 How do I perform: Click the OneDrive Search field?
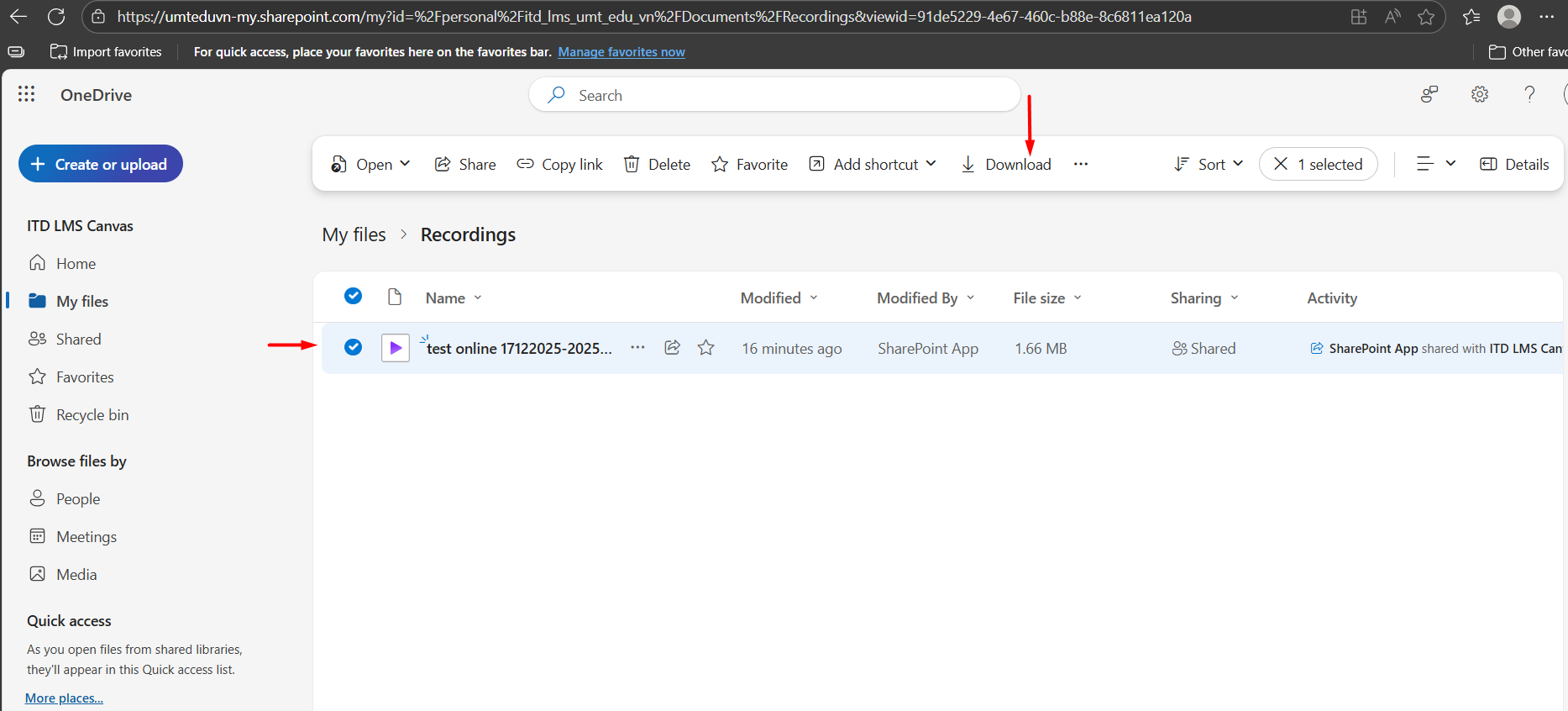(774, 96)
